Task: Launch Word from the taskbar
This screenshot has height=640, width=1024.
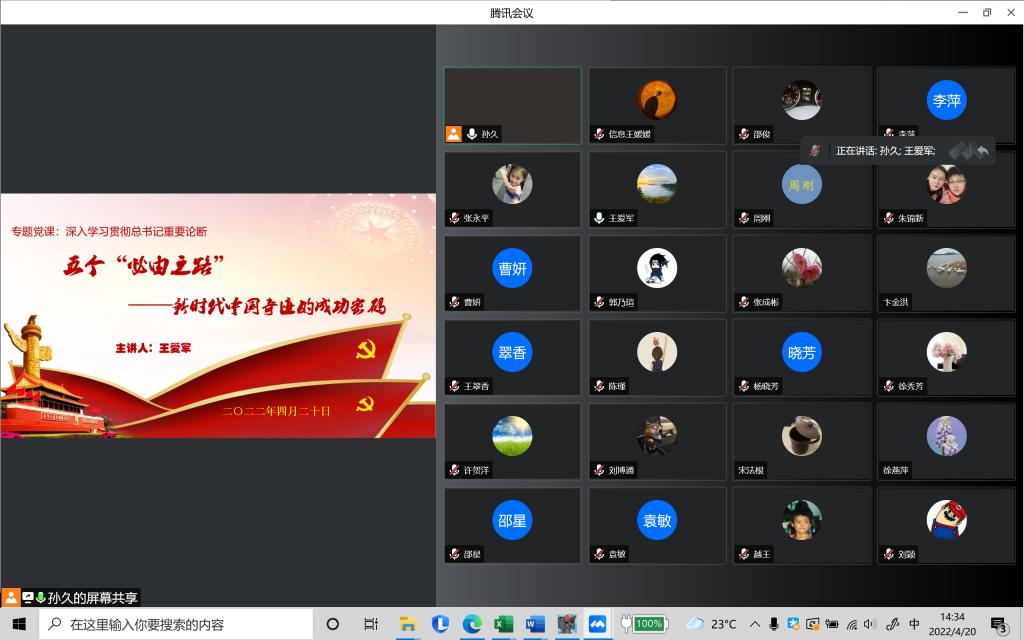Action: click(x=535, y=624)
